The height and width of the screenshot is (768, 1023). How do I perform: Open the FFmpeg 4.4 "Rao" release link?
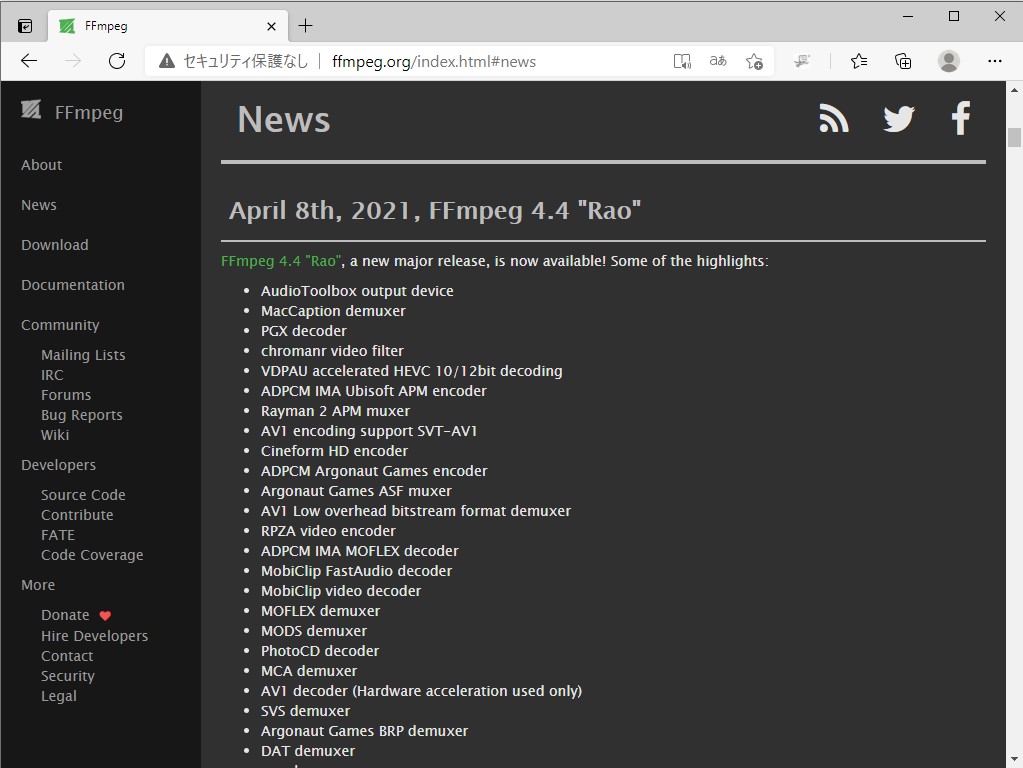(279, 260)
